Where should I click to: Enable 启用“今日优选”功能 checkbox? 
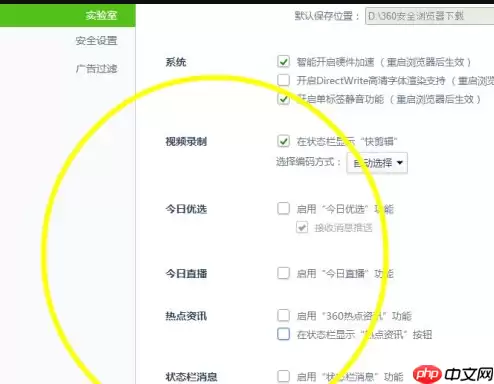[283, 209]
